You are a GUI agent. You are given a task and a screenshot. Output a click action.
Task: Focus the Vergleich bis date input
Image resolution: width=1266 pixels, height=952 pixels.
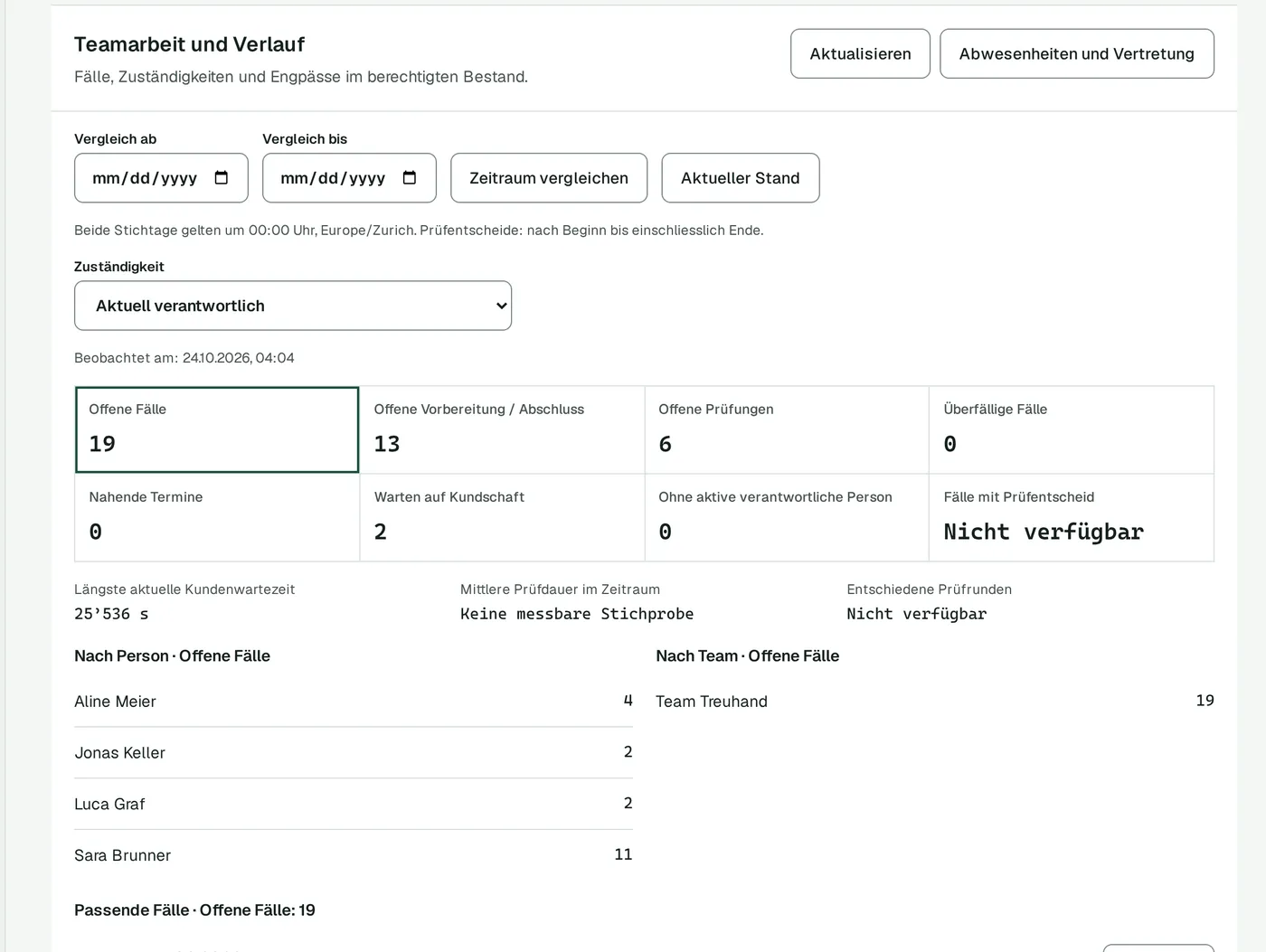coord(349,178)
